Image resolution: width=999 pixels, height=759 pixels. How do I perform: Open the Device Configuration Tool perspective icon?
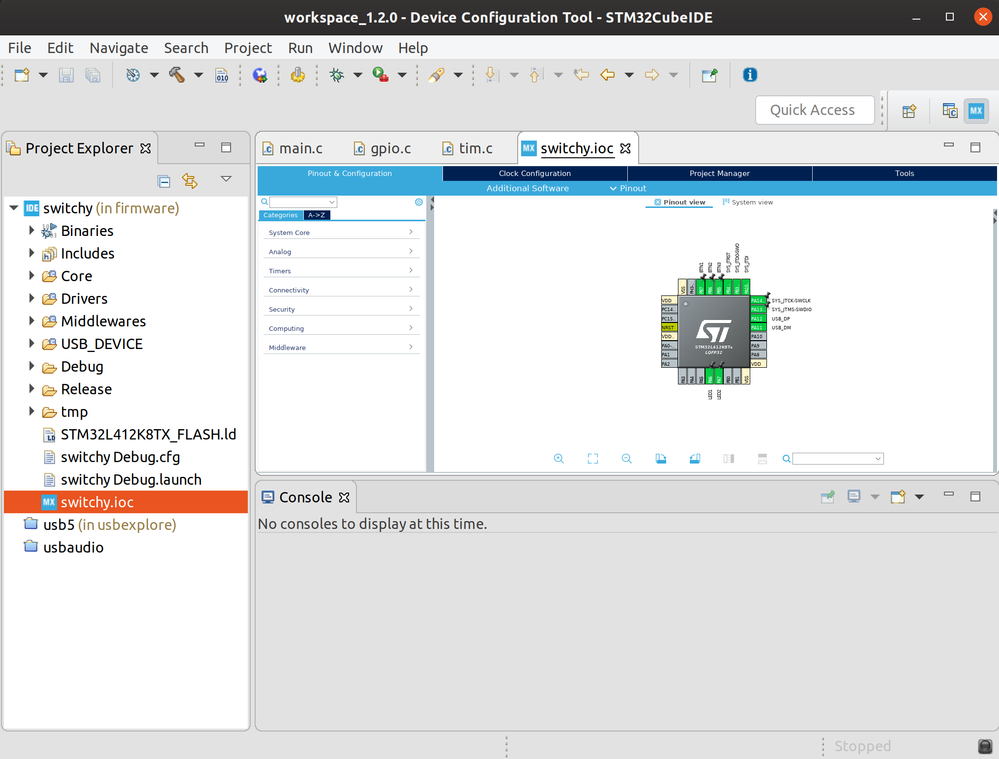(976, 111)
